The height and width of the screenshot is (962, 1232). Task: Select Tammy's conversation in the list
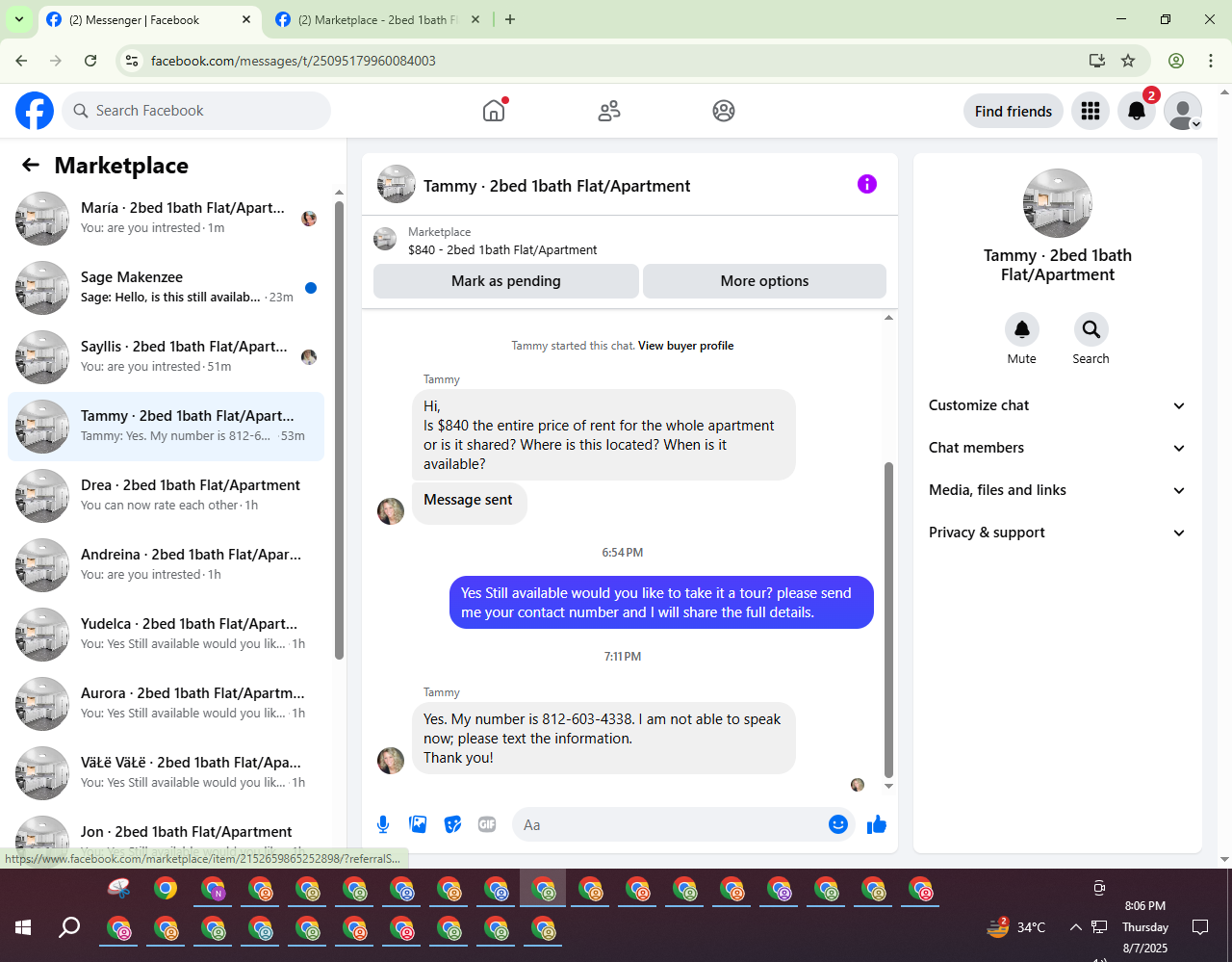click(167, 427)
